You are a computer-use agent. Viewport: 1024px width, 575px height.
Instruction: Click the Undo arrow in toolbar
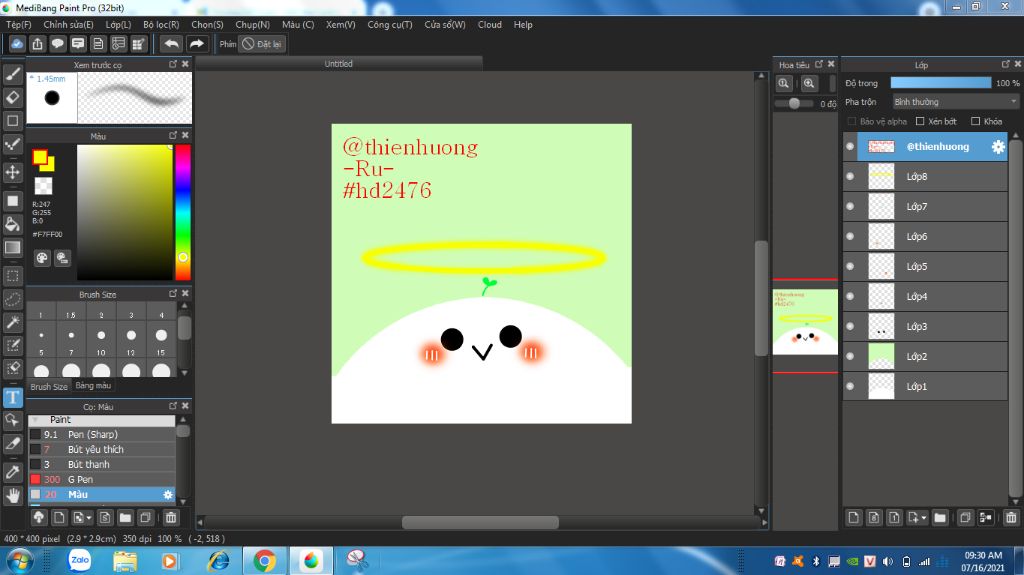point(172,44)
